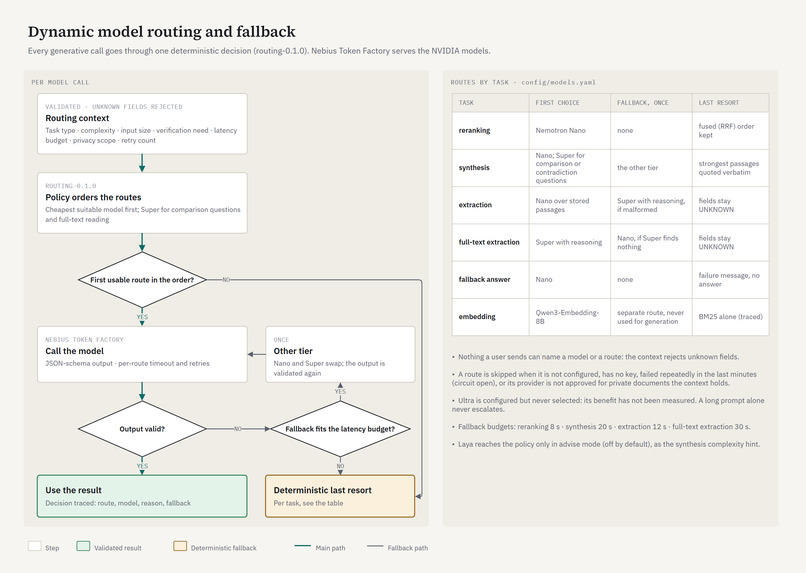Select the 'Routing context' step box
The width and height of the screenshot is (806, 573).
tap(142, 124)
